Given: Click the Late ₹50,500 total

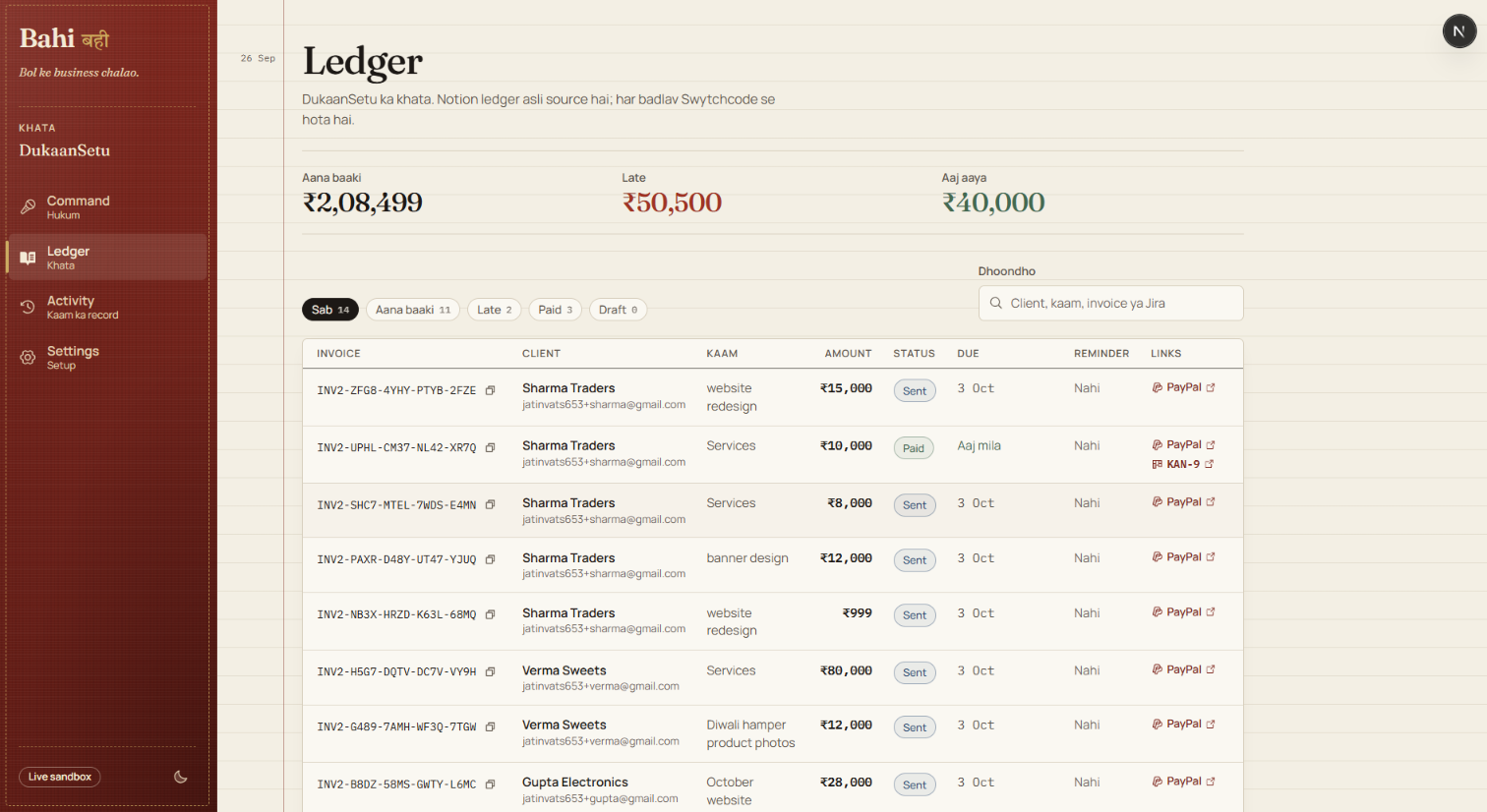Looking at the screenshot, I should pyautogui.click(x=673, y=203).
